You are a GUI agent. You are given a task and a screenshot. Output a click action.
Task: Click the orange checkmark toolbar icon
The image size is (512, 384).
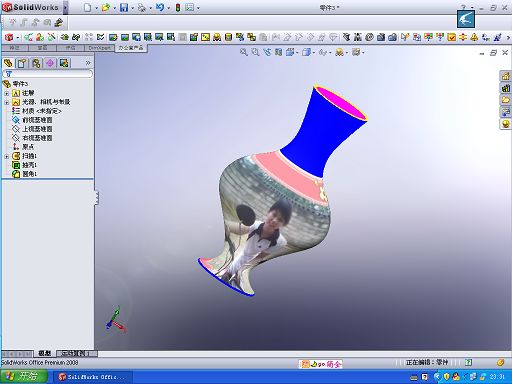(x=451, y=37)
